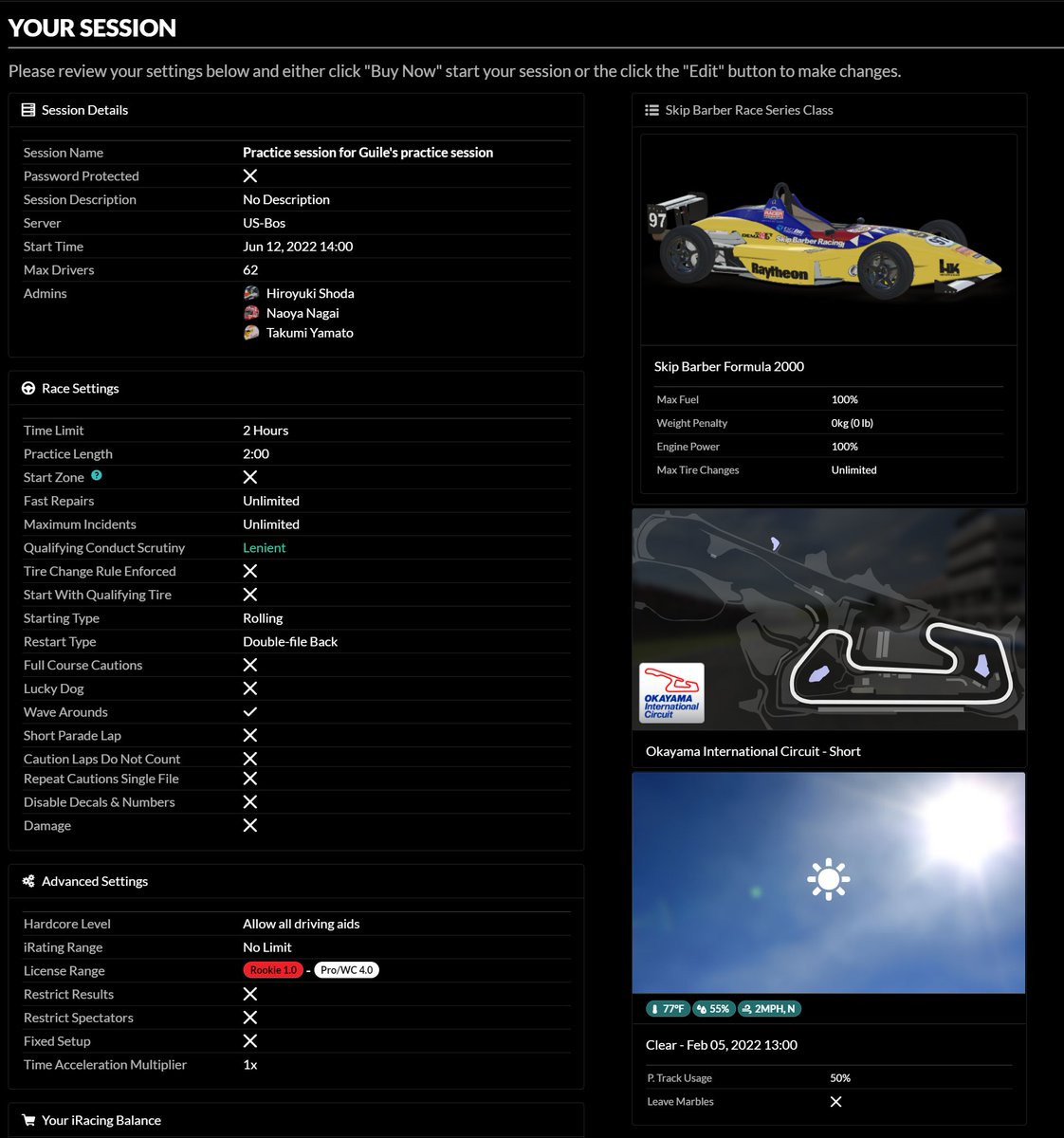Click Hiroyuki Shoda's helmet icon
1064x1138 pixels.
click(x=251, y=293)
